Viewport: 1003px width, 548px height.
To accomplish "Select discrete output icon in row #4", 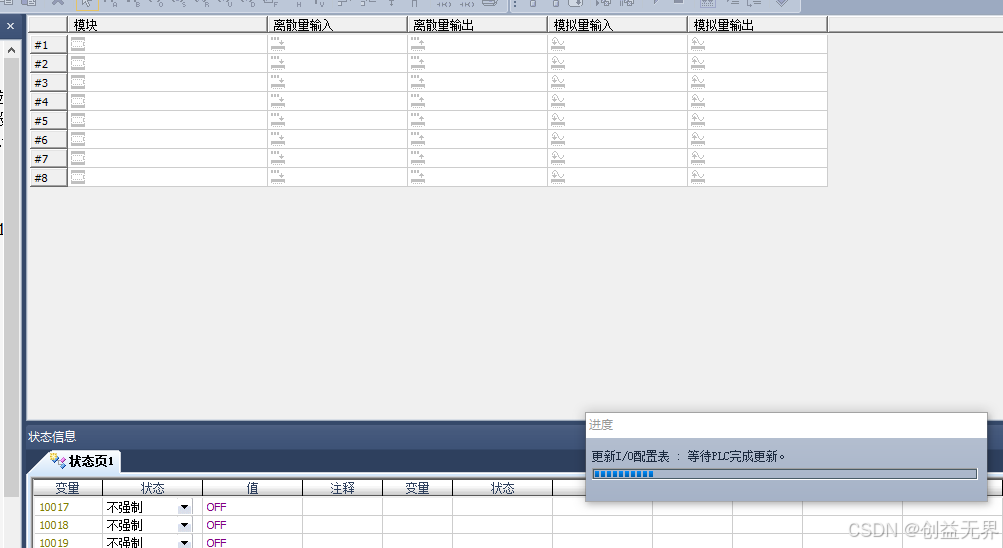I will pyautogui.click(x=418, y=101).
